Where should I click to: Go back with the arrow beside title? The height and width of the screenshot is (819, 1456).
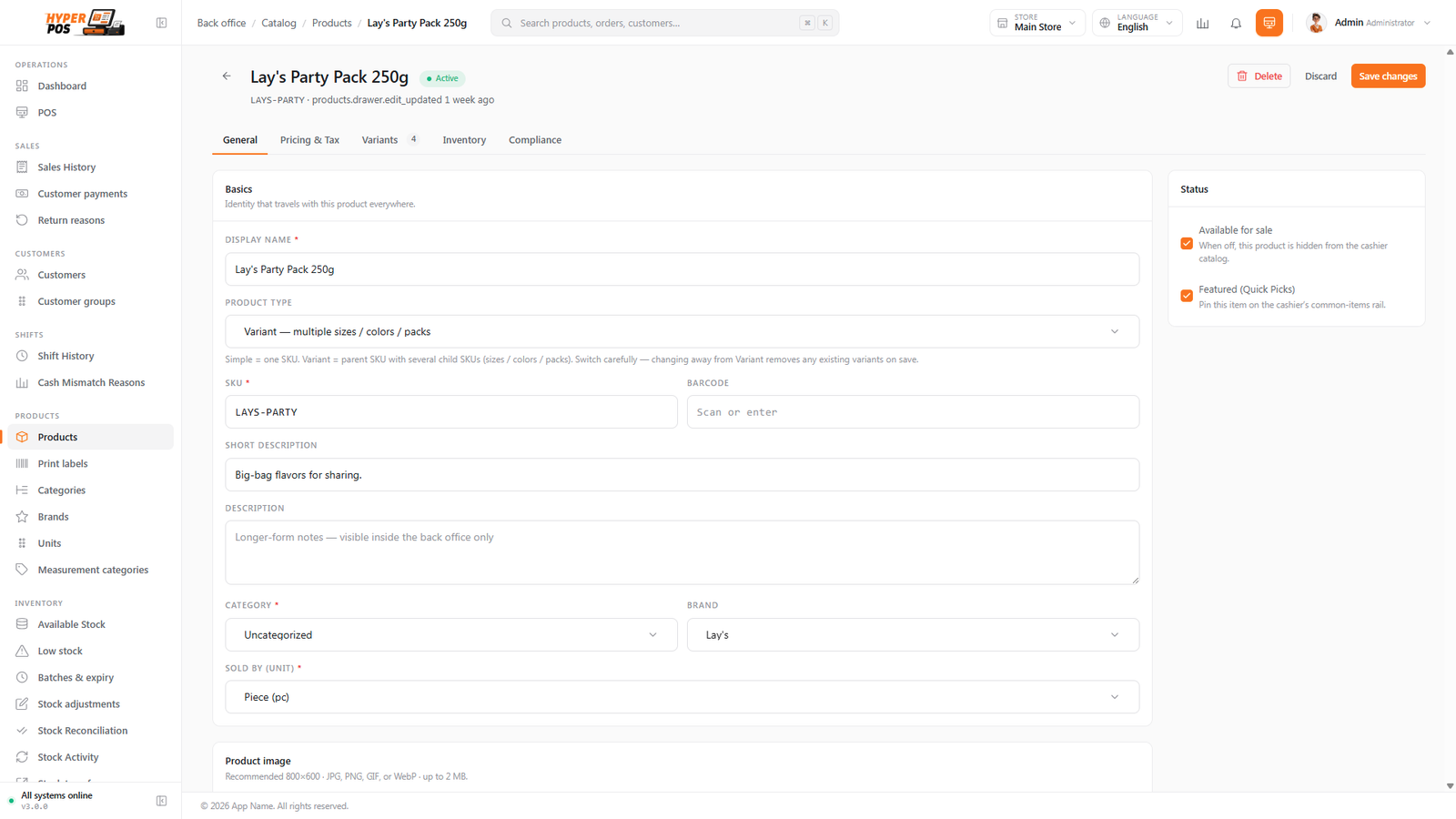[227, 76]
